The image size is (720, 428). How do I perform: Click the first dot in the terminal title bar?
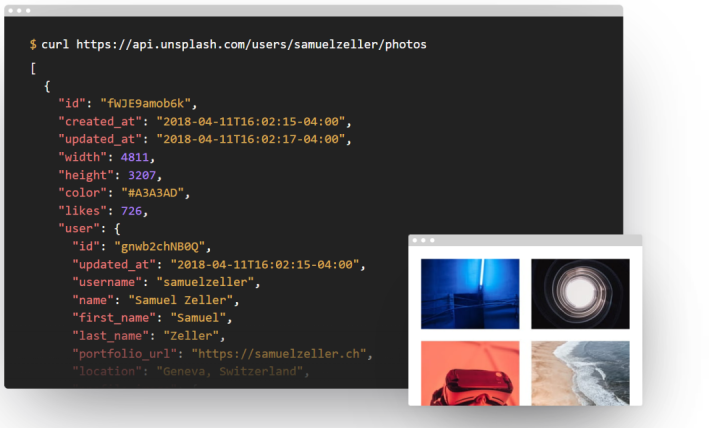tap(11, 11)
